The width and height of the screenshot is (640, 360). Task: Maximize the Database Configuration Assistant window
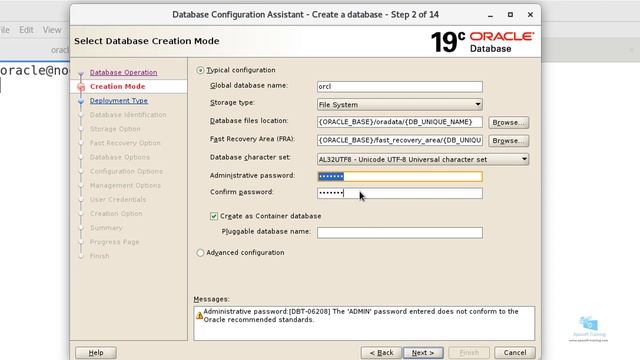click(x=510, y=15)
